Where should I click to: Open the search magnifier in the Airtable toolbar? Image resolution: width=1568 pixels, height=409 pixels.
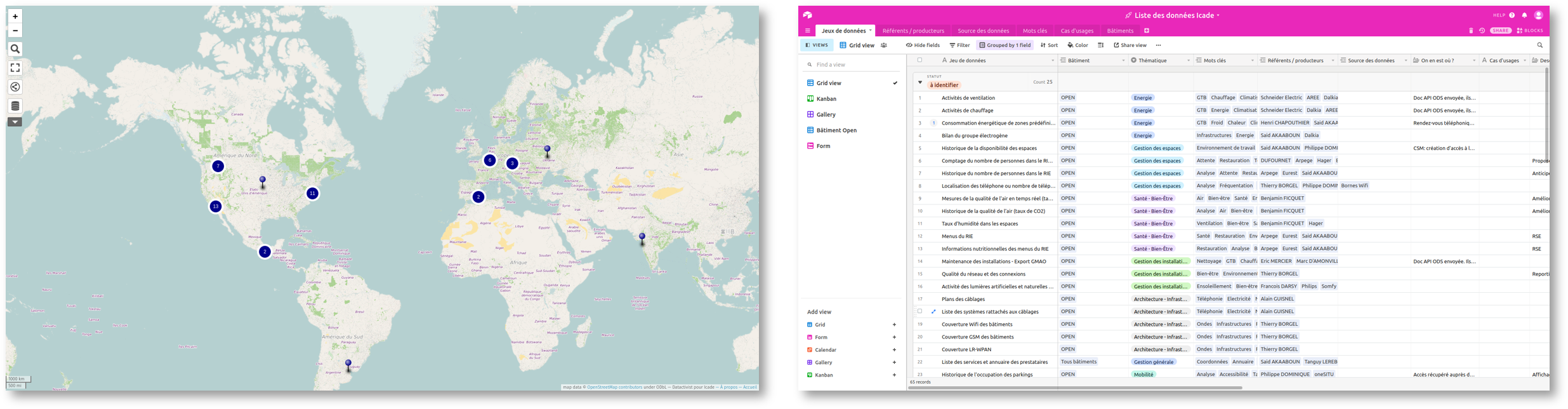[x=1539, y=45]
